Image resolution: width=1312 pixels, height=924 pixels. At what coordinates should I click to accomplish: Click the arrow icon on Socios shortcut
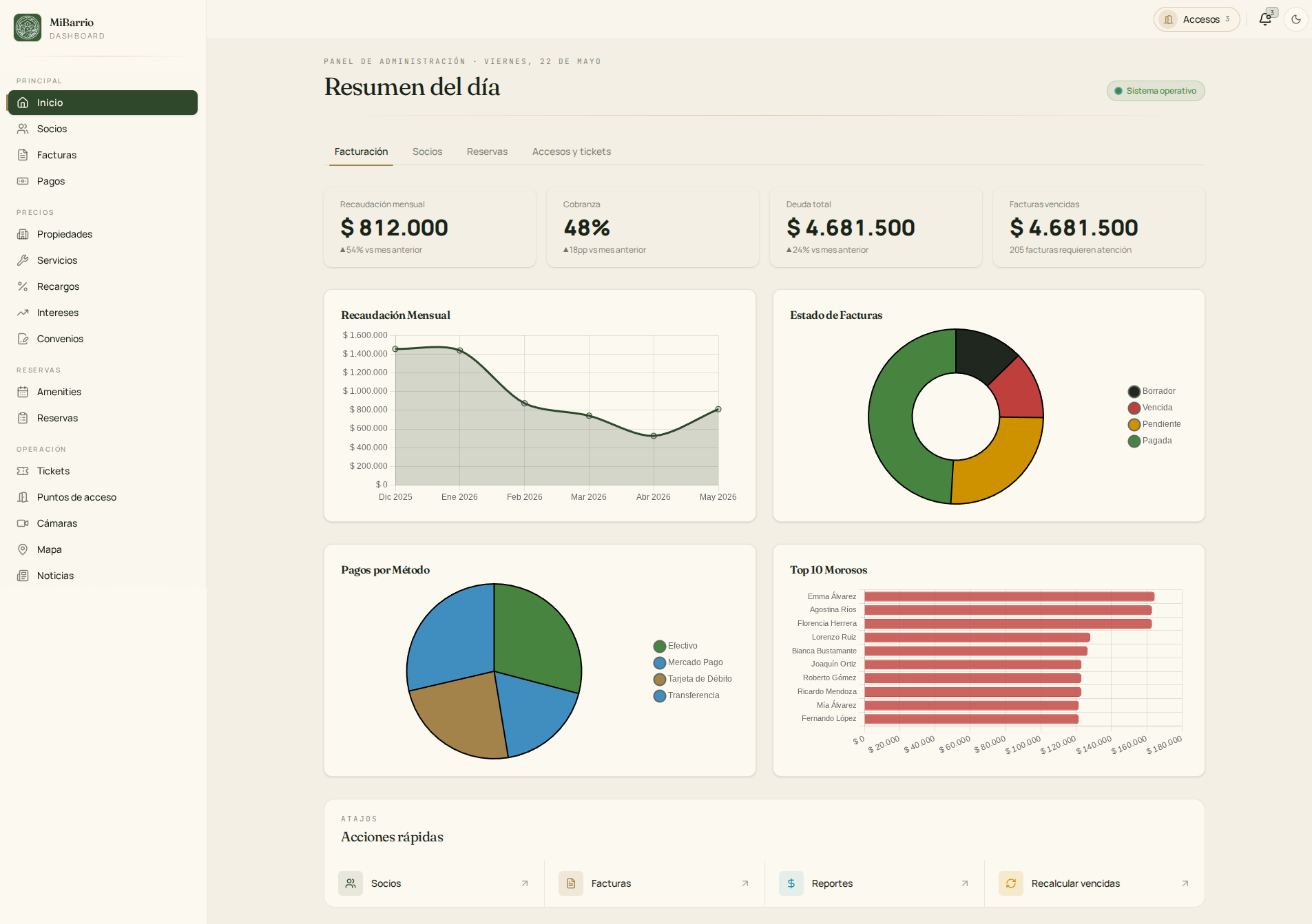(525, 883)
